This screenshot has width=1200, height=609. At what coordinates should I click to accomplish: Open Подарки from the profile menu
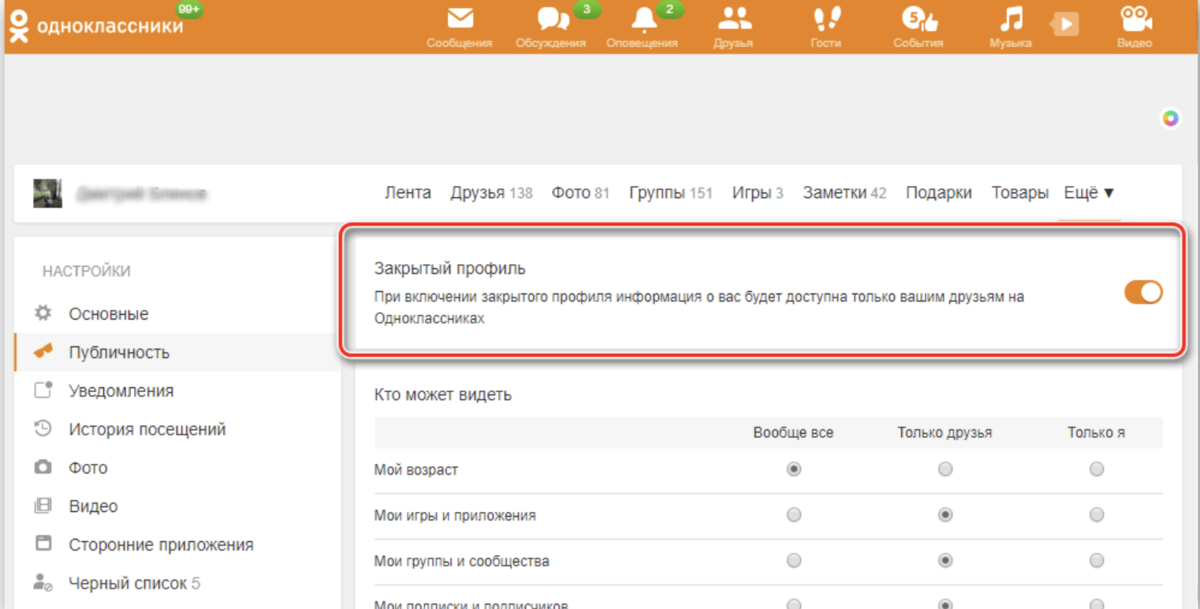[x=939, y=192]
